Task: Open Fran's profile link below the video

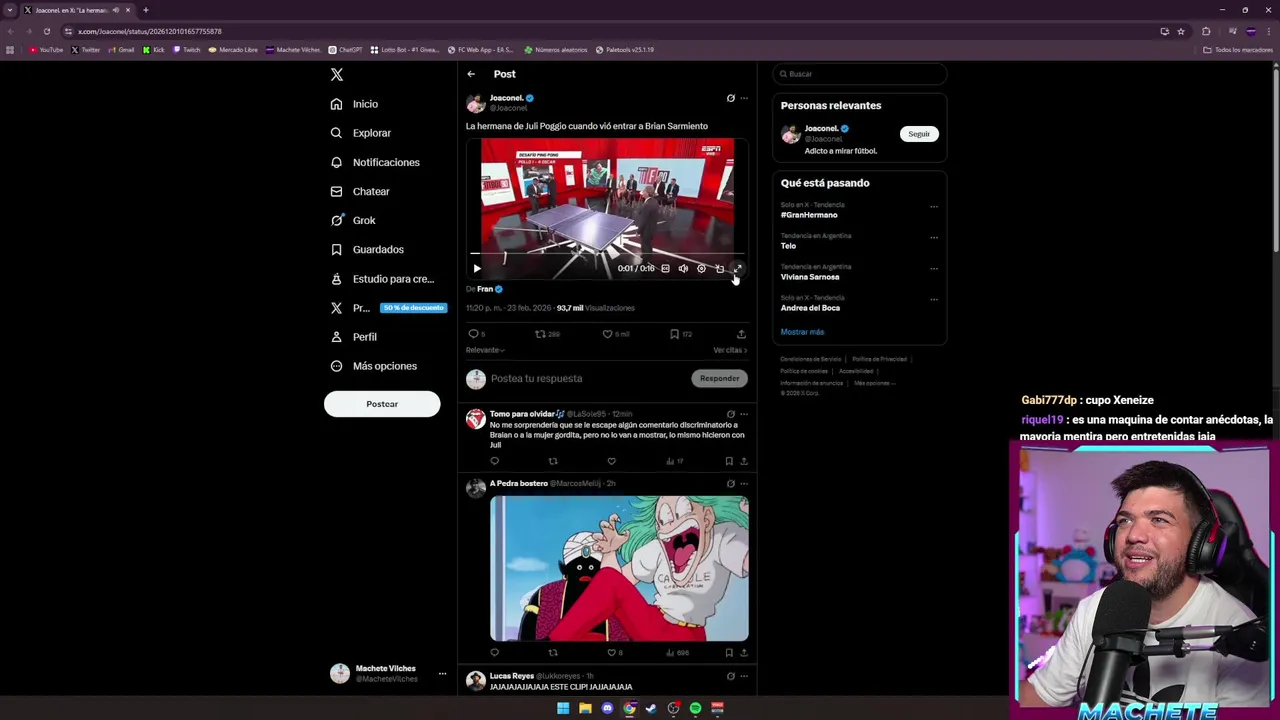Action: tap(485, 289)
